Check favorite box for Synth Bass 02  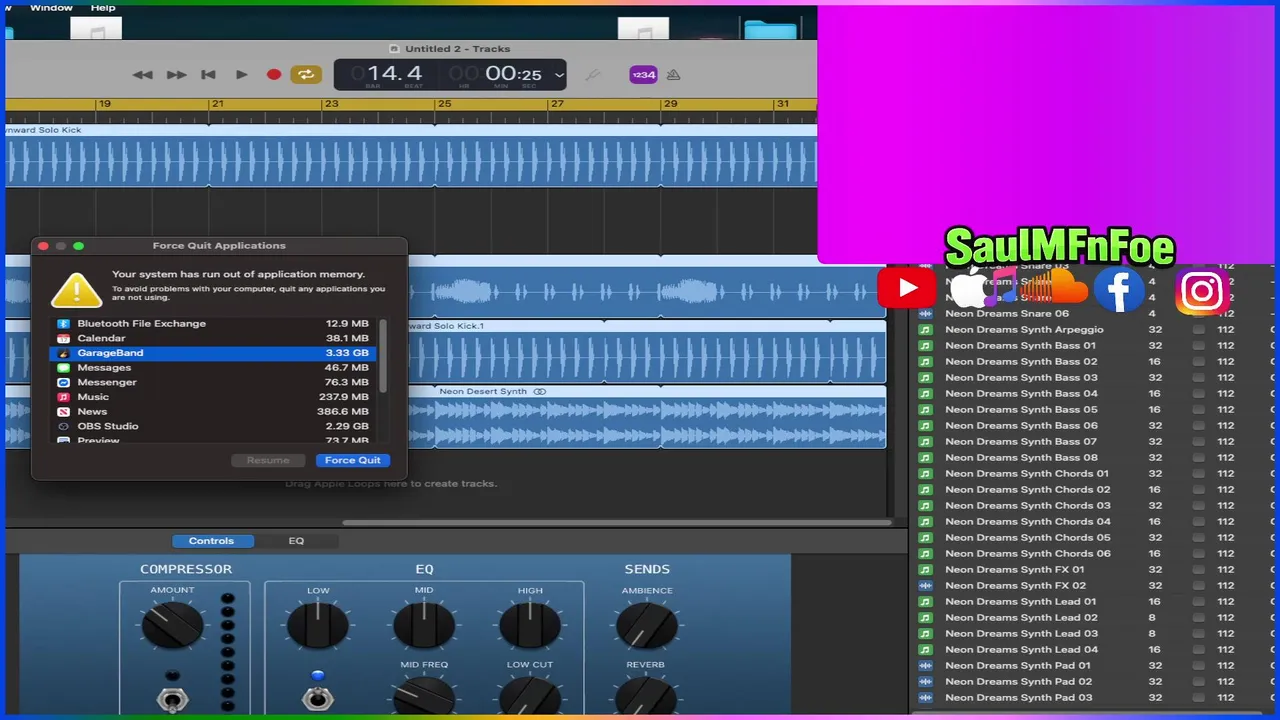1198,362
